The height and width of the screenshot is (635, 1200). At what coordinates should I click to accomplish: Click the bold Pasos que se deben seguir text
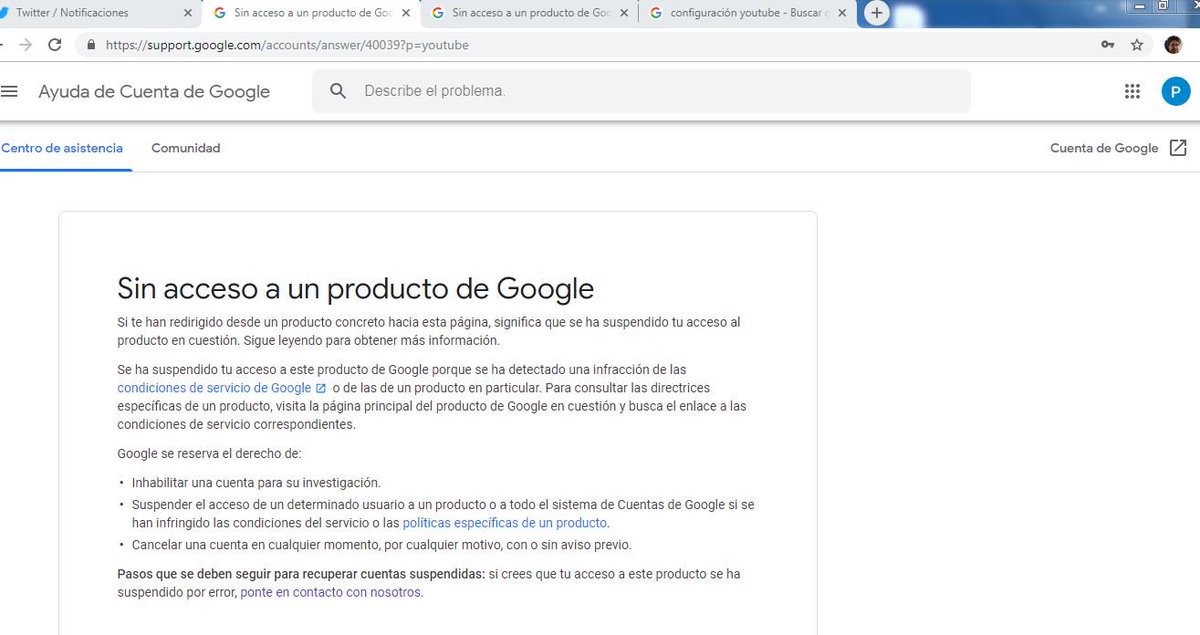[301, 574]
